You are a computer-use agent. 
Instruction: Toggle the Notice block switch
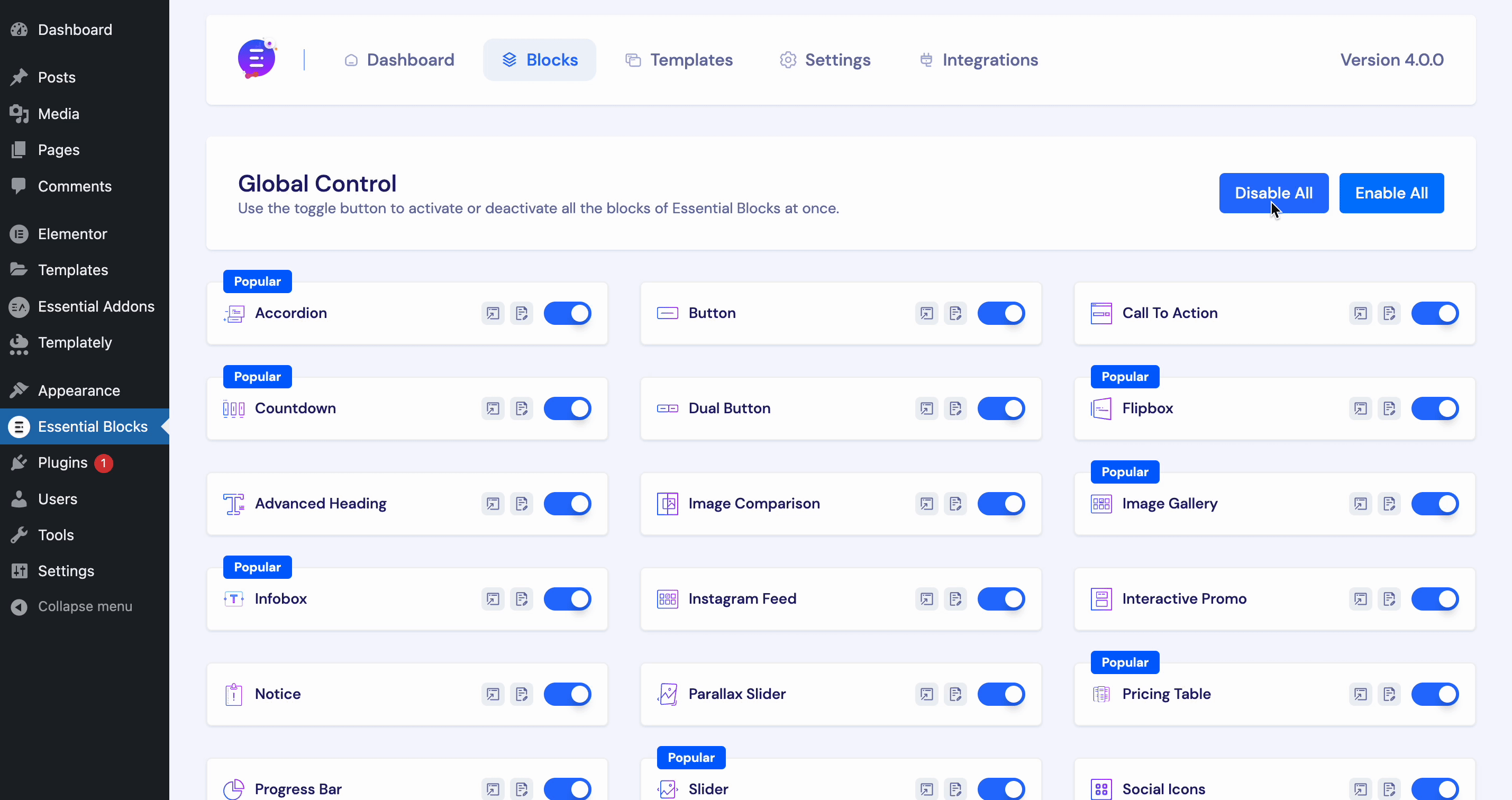[567, 694]
